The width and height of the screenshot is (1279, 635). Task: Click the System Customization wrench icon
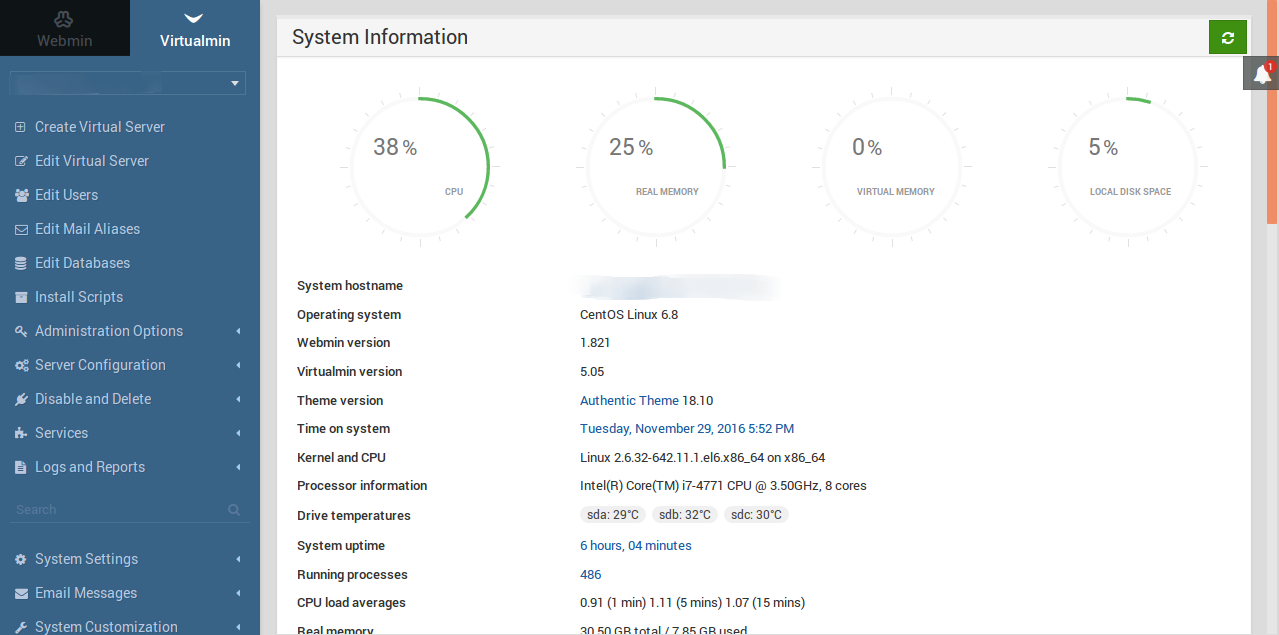point(21,627)
